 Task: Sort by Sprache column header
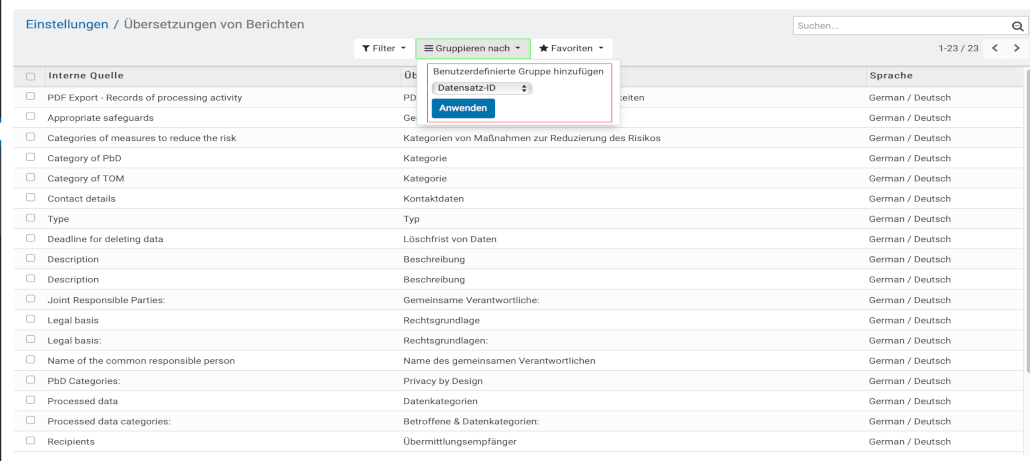pyautogui.click(x=890, y=76)
